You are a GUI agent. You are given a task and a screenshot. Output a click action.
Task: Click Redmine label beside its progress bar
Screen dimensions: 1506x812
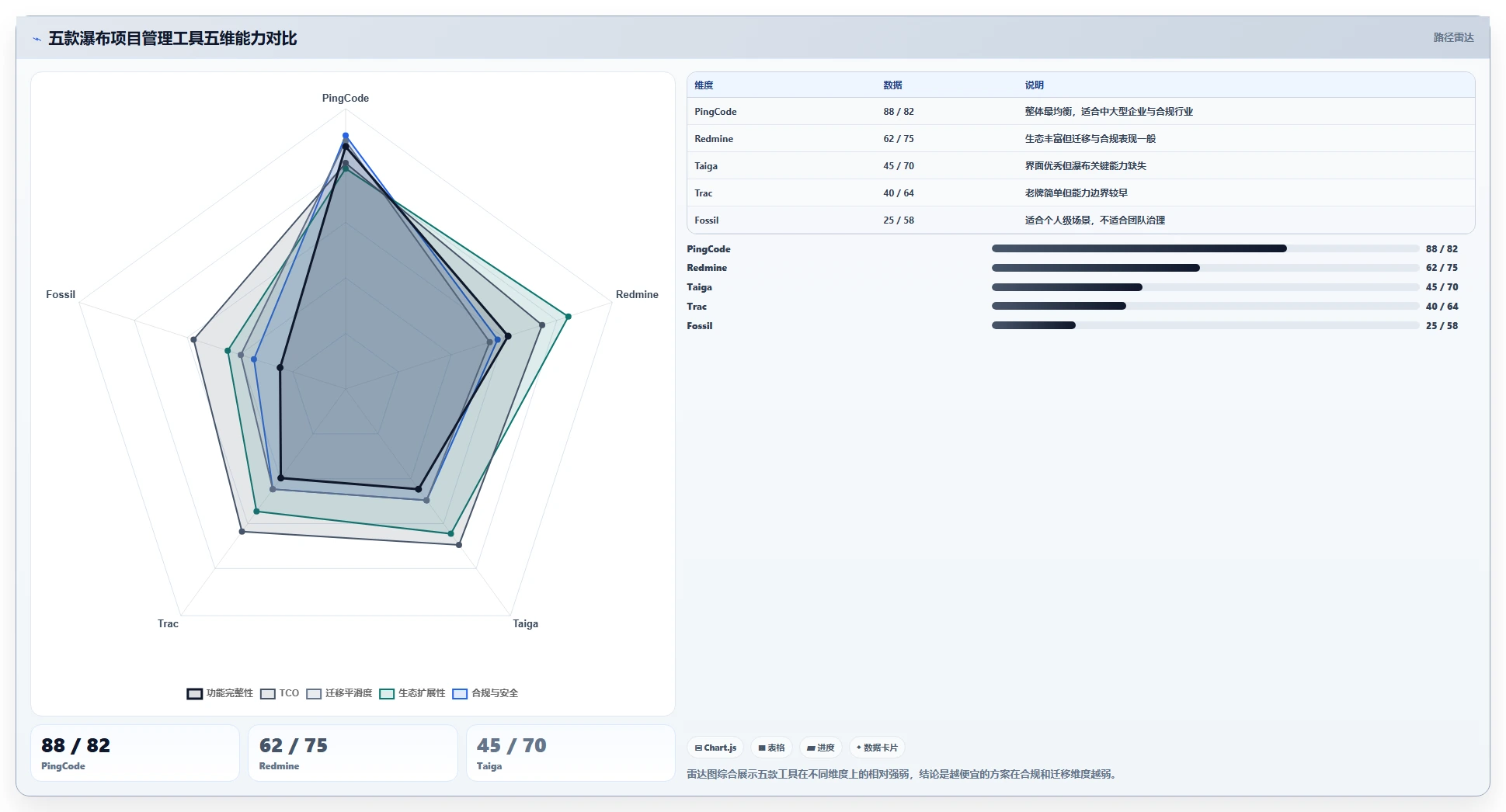coord(707,268)
